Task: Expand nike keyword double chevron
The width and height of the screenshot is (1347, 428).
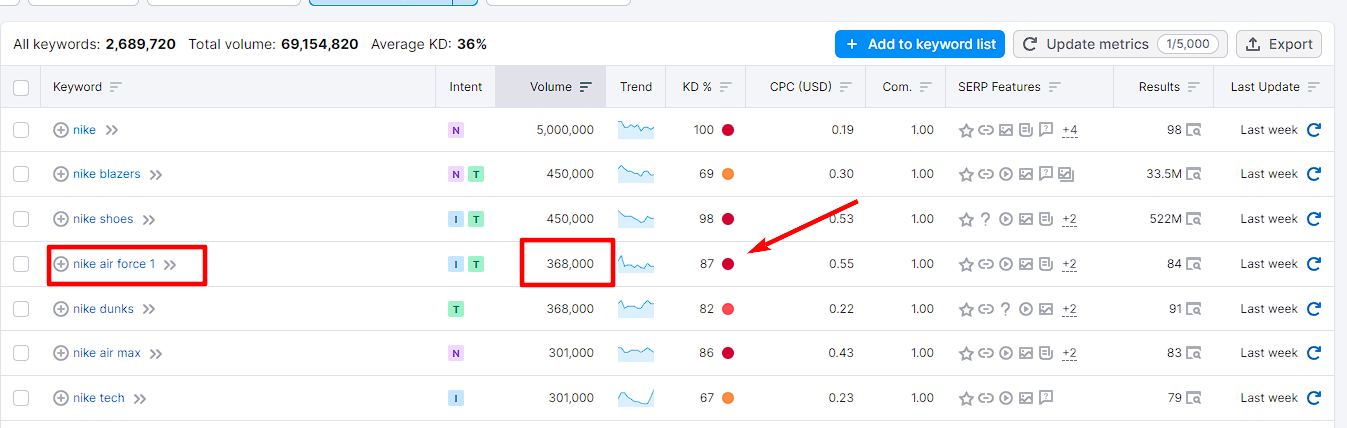Action: pyautogui.click(x=112, y=130)
